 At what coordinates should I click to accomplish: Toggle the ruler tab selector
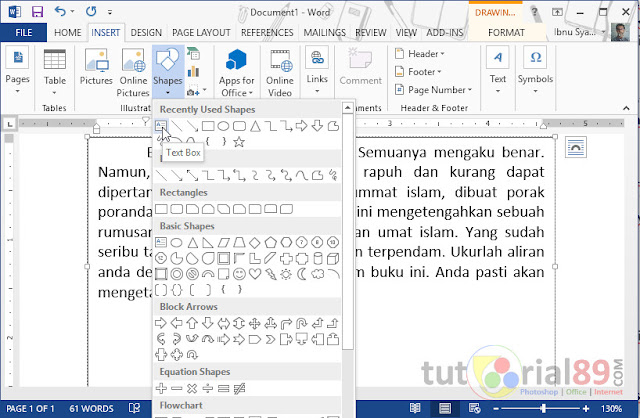point(10,124)
